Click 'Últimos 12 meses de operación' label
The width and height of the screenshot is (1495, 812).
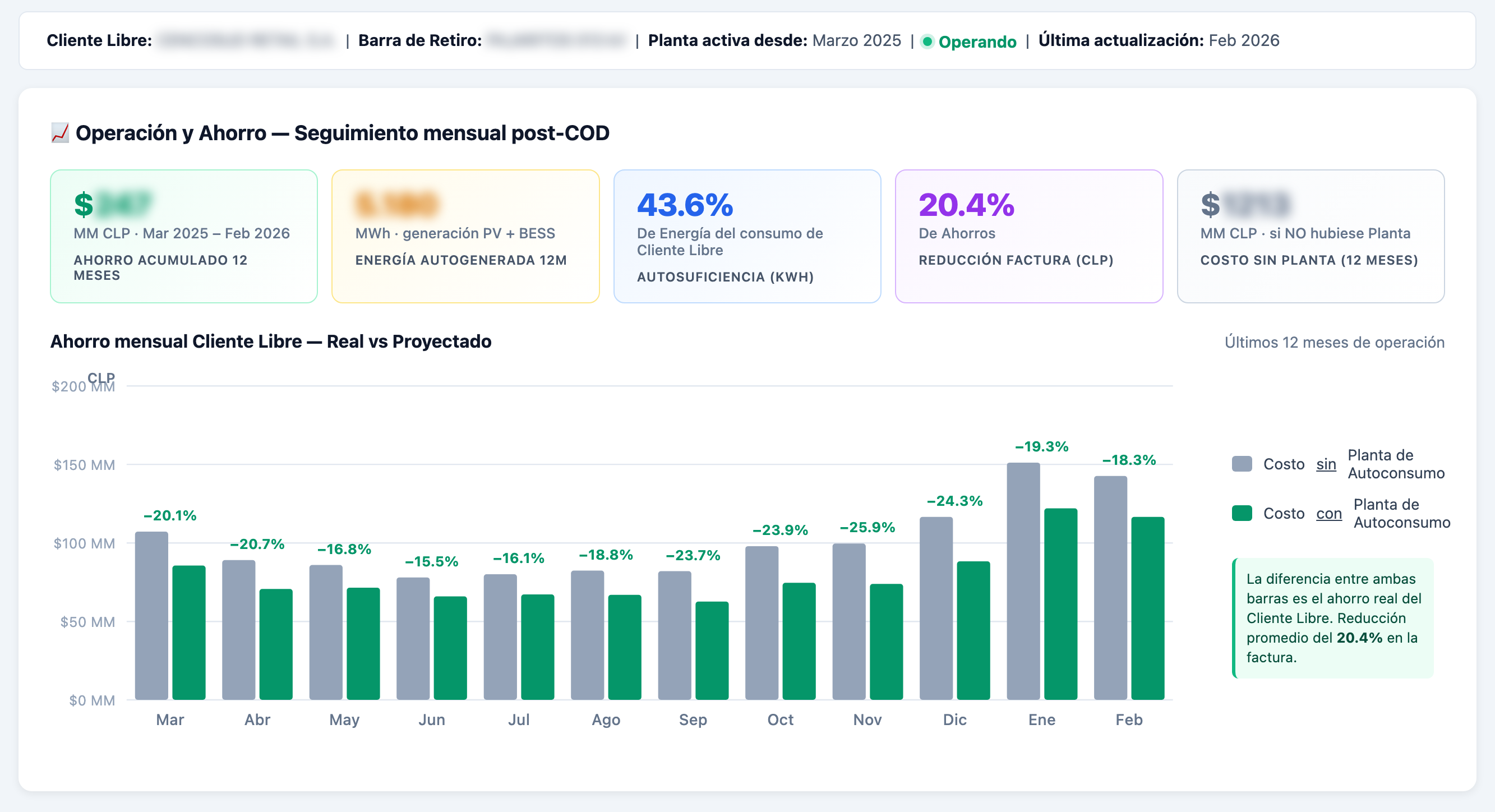pyautogui.click(x=1333, y=342)
